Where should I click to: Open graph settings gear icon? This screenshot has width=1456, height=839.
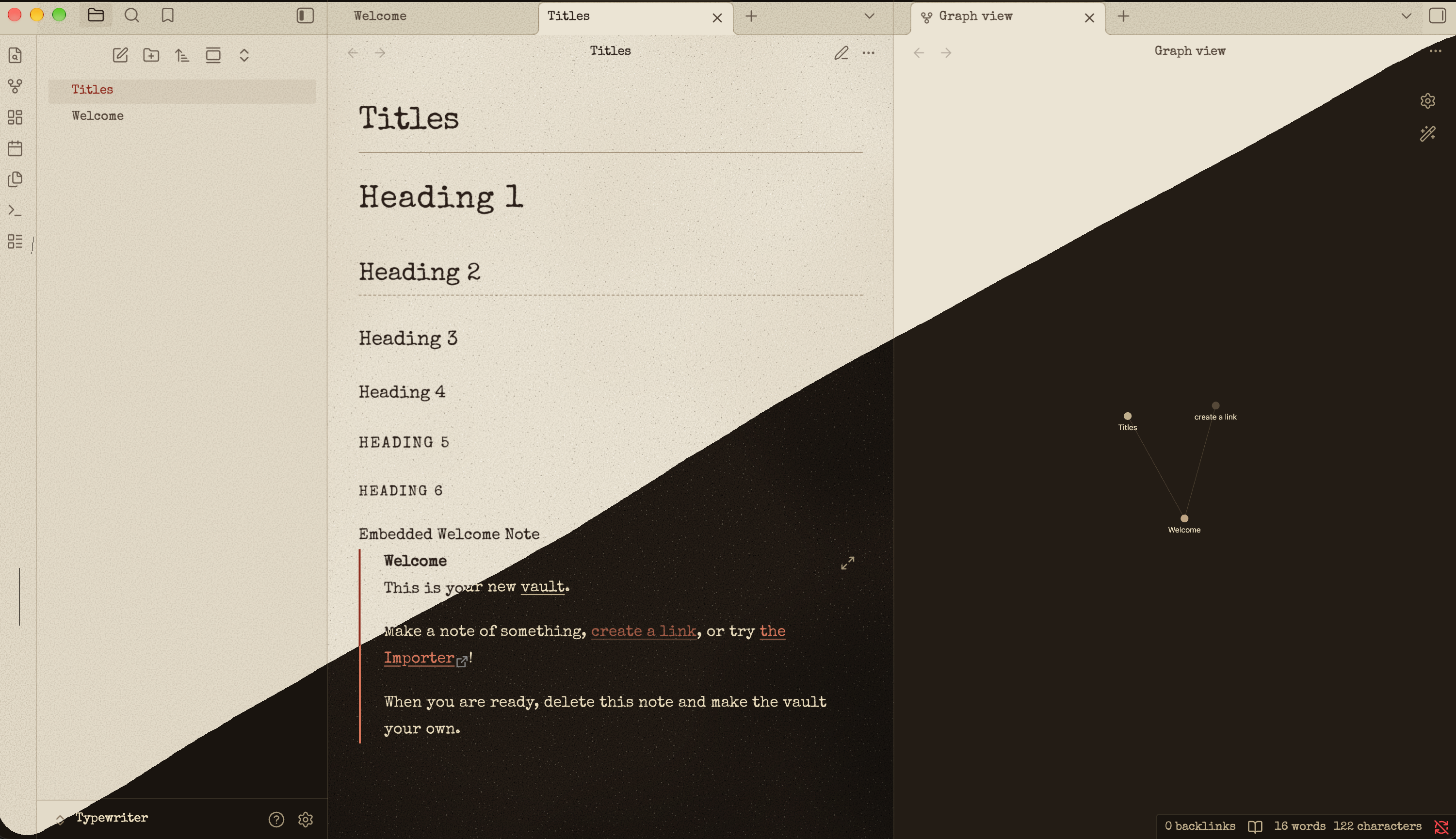1428,101
